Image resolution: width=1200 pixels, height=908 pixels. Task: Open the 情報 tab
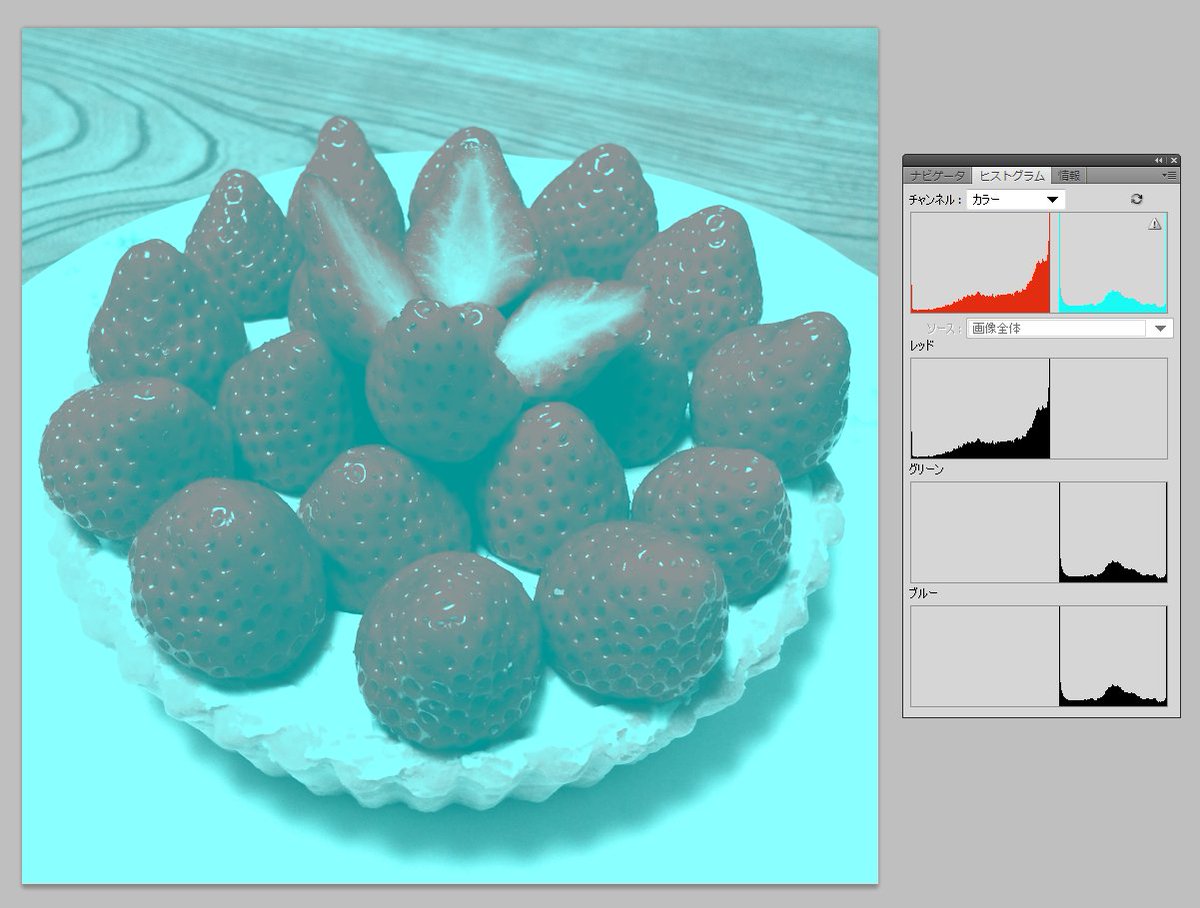tap(1069, 175)
